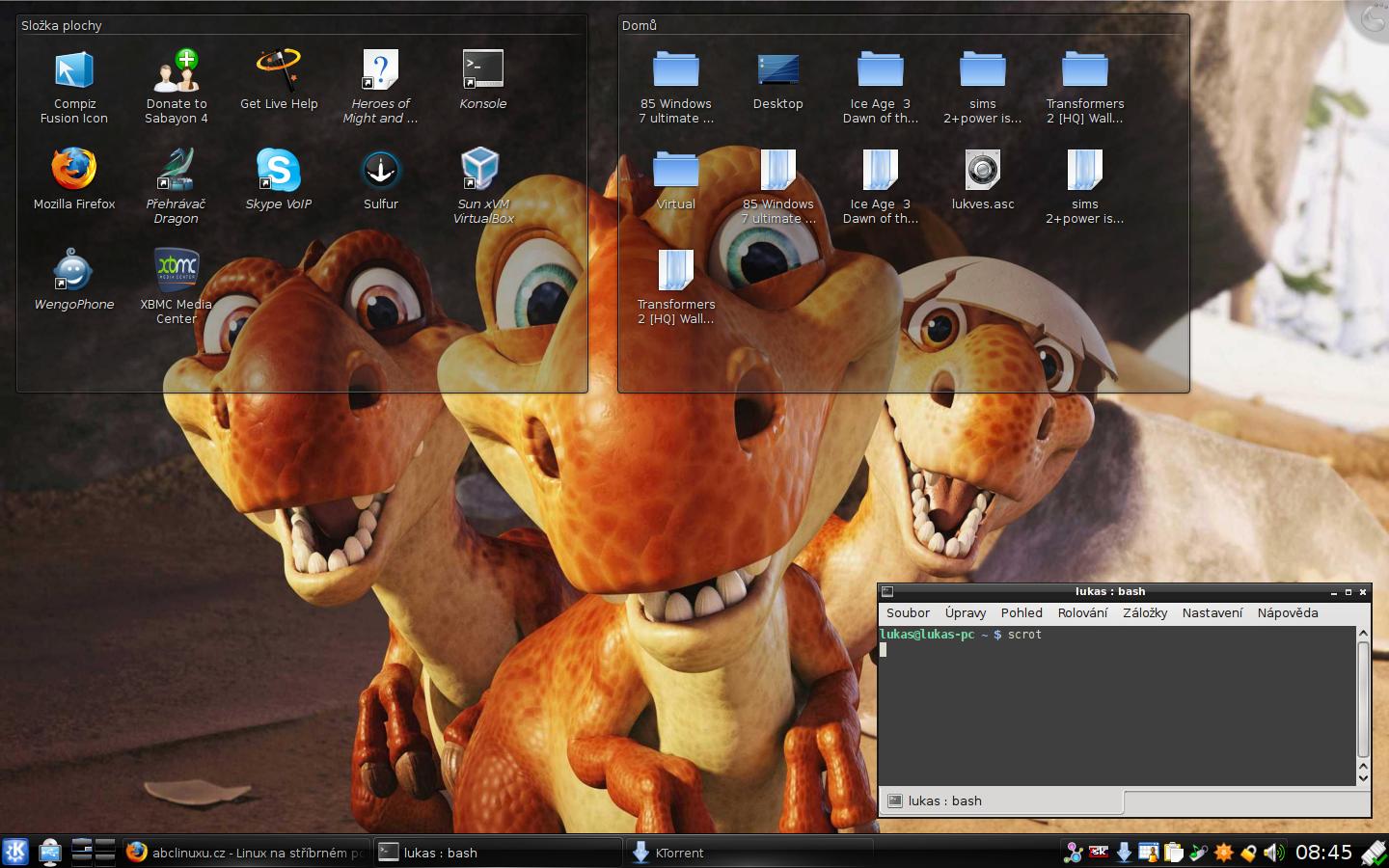Open the Soubor menu in Konsole
Screen dimensions: 1389x868
(x=908, y=612)
